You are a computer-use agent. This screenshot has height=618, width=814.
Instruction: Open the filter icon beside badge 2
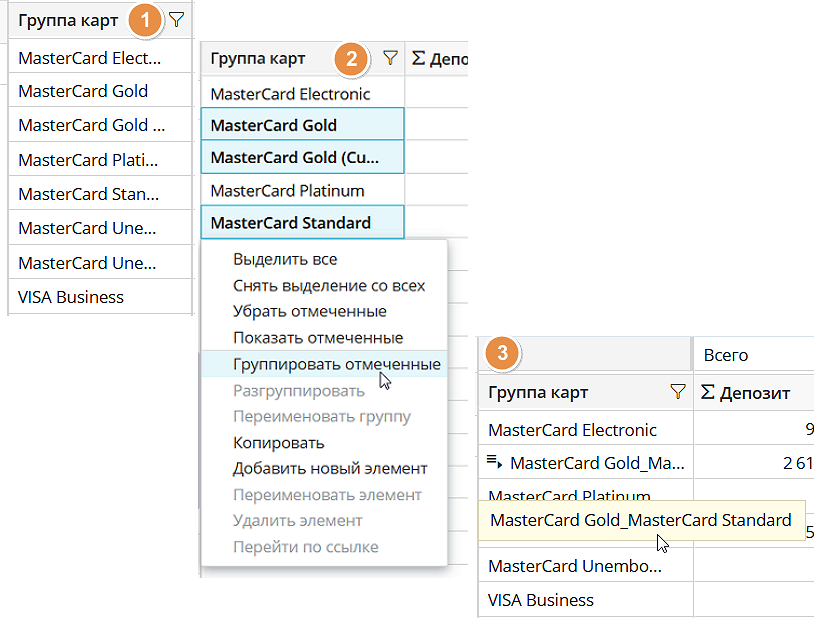(390, 59)
